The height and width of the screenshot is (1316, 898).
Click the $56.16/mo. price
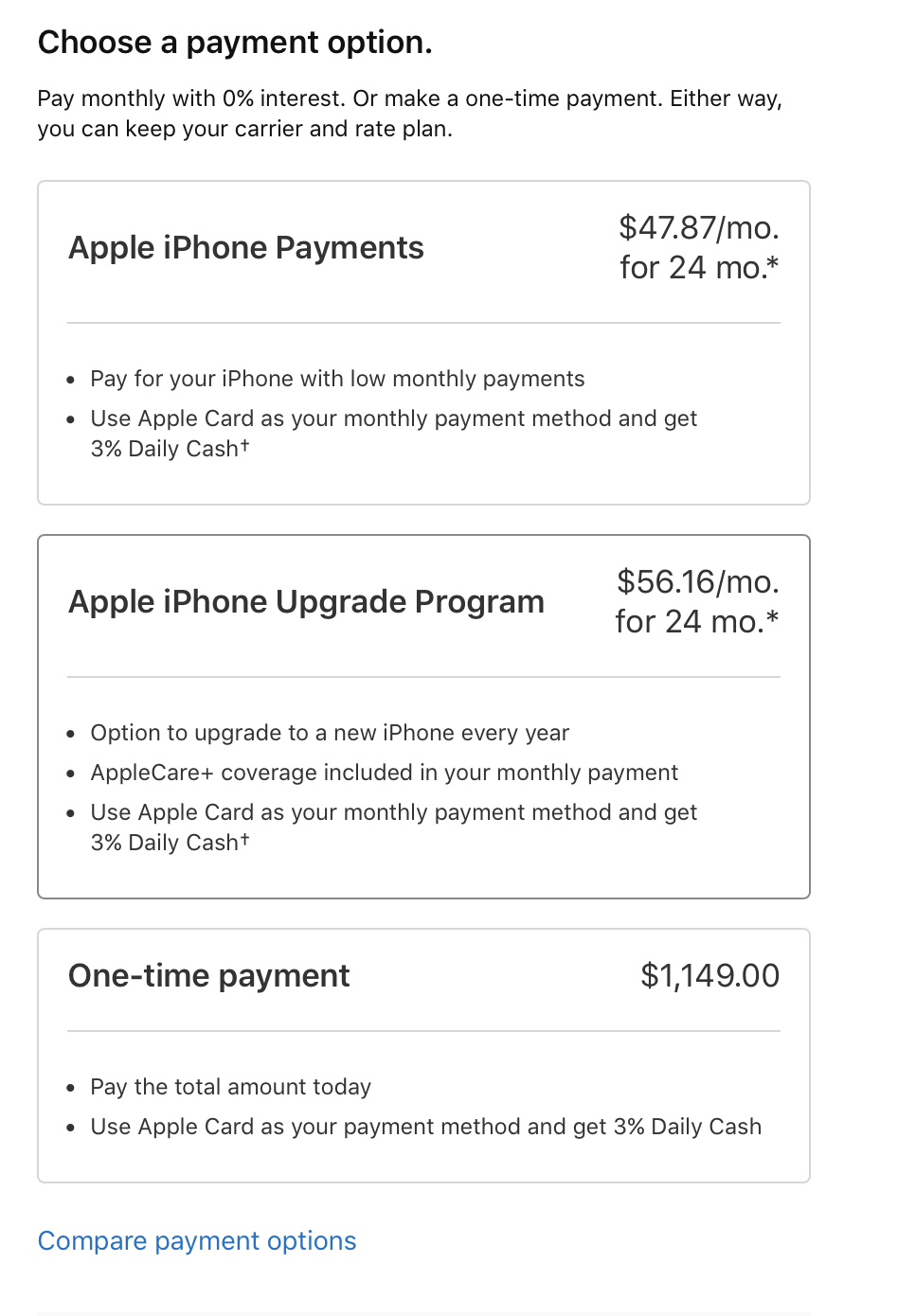[x=697, y=582]
